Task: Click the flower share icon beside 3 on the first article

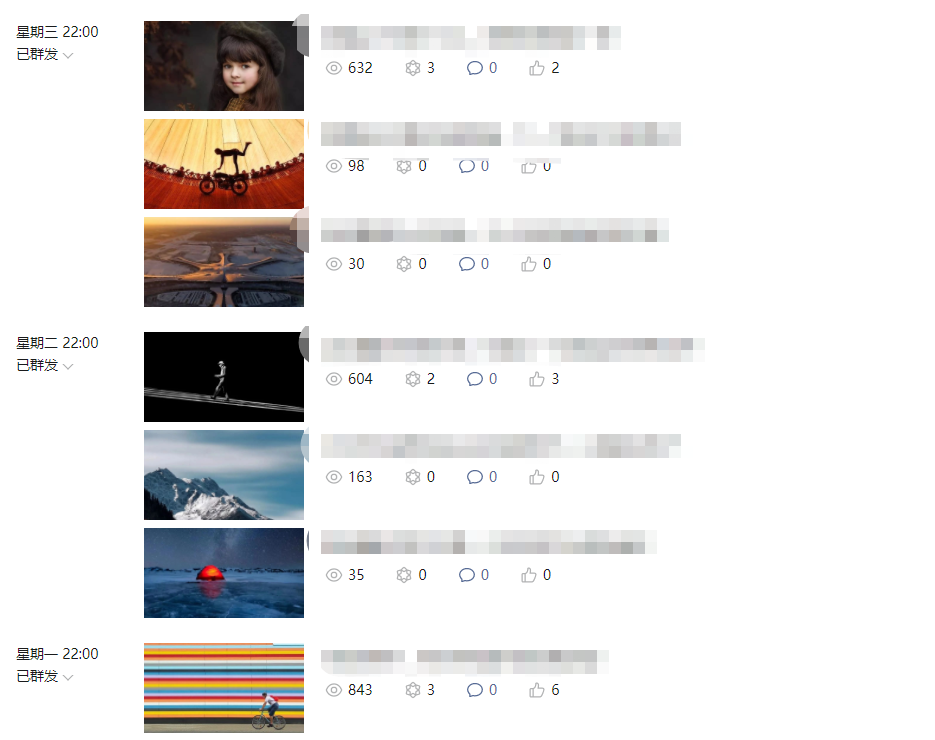Action: coord(413,68)
